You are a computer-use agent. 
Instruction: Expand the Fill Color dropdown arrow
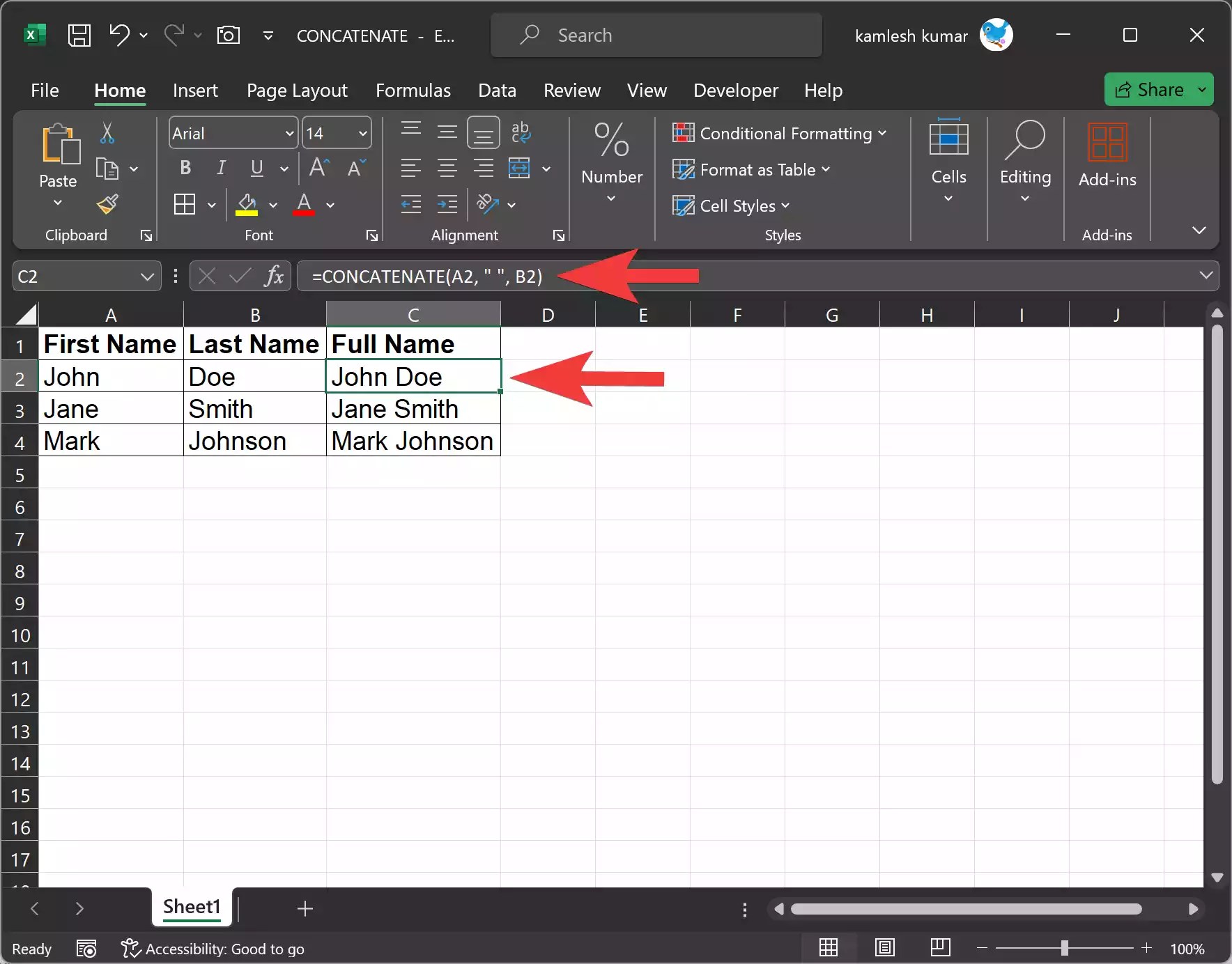pyautogui.click(x=273, y=205)
